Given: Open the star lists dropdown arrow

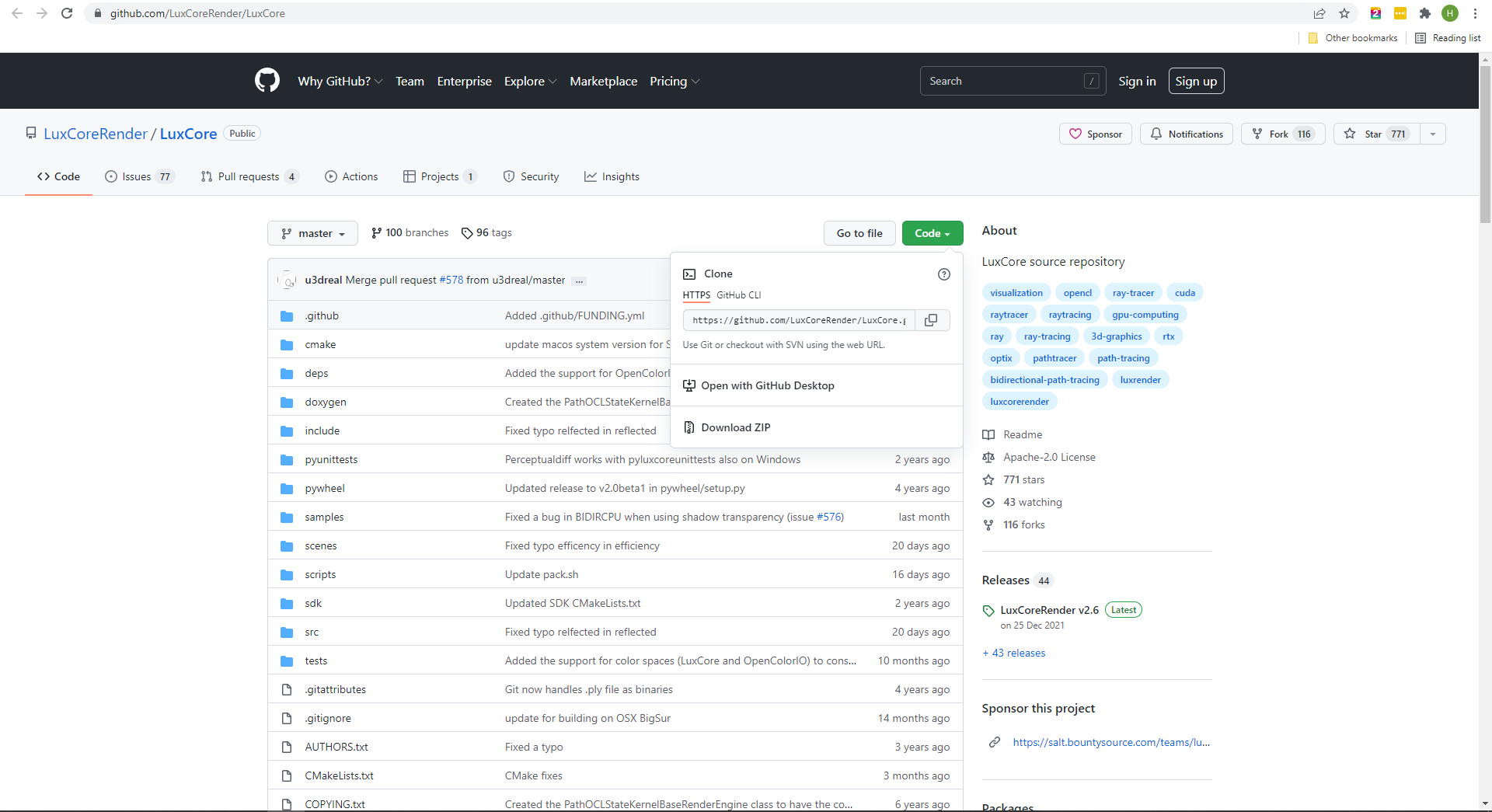Looking at the screenshot, I should pyautogui.click(x=1432, y=134).
